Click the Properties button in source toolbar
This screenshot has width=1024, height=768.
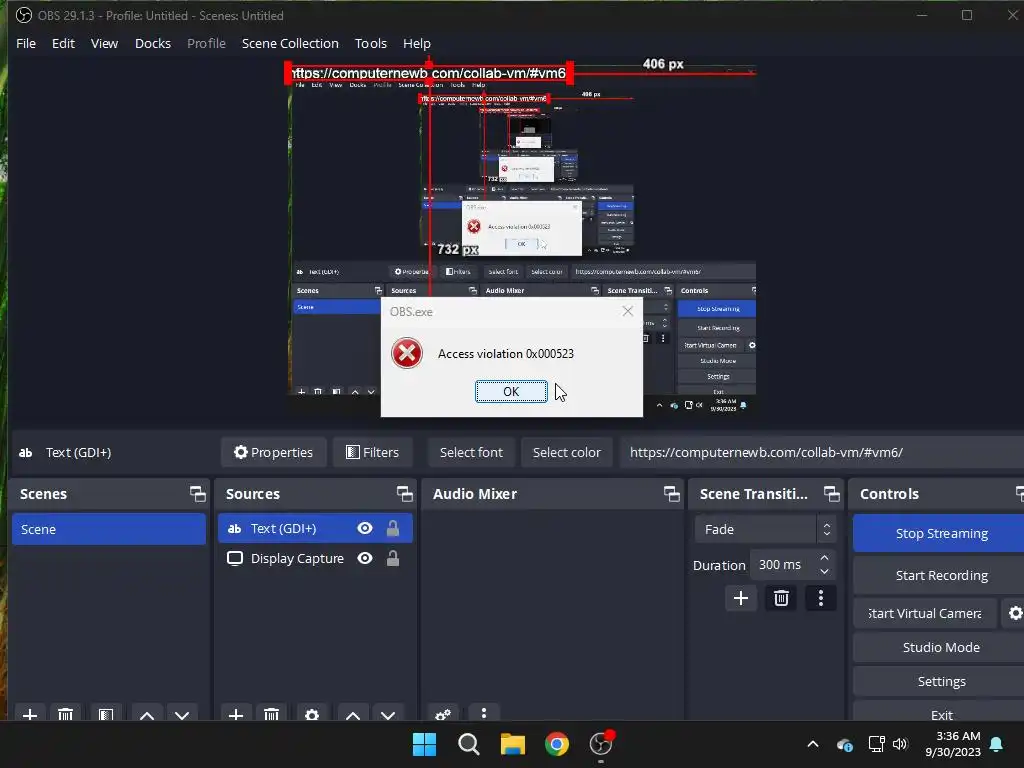[x=274, y=452]
